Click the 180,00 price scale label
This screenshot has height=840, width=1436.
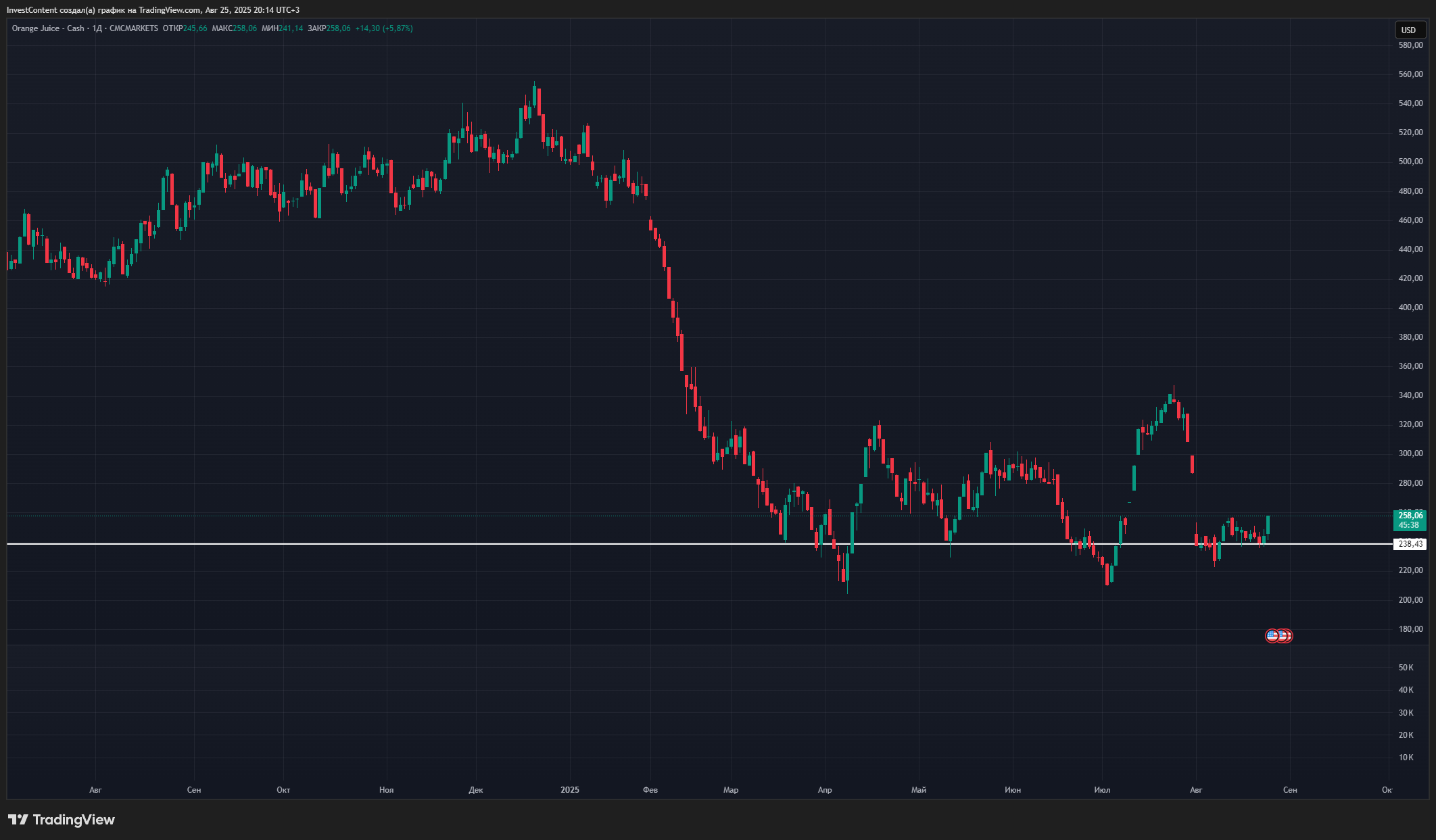click(1410, 629)
